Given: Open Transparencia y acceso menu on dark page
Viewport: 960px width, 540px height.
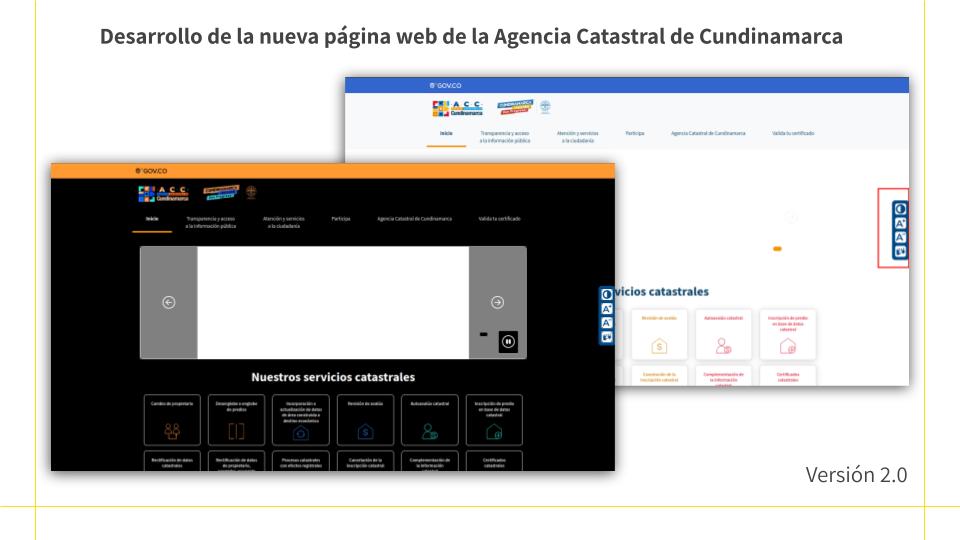Looking at the screenshot, I should tap(211, 222).
